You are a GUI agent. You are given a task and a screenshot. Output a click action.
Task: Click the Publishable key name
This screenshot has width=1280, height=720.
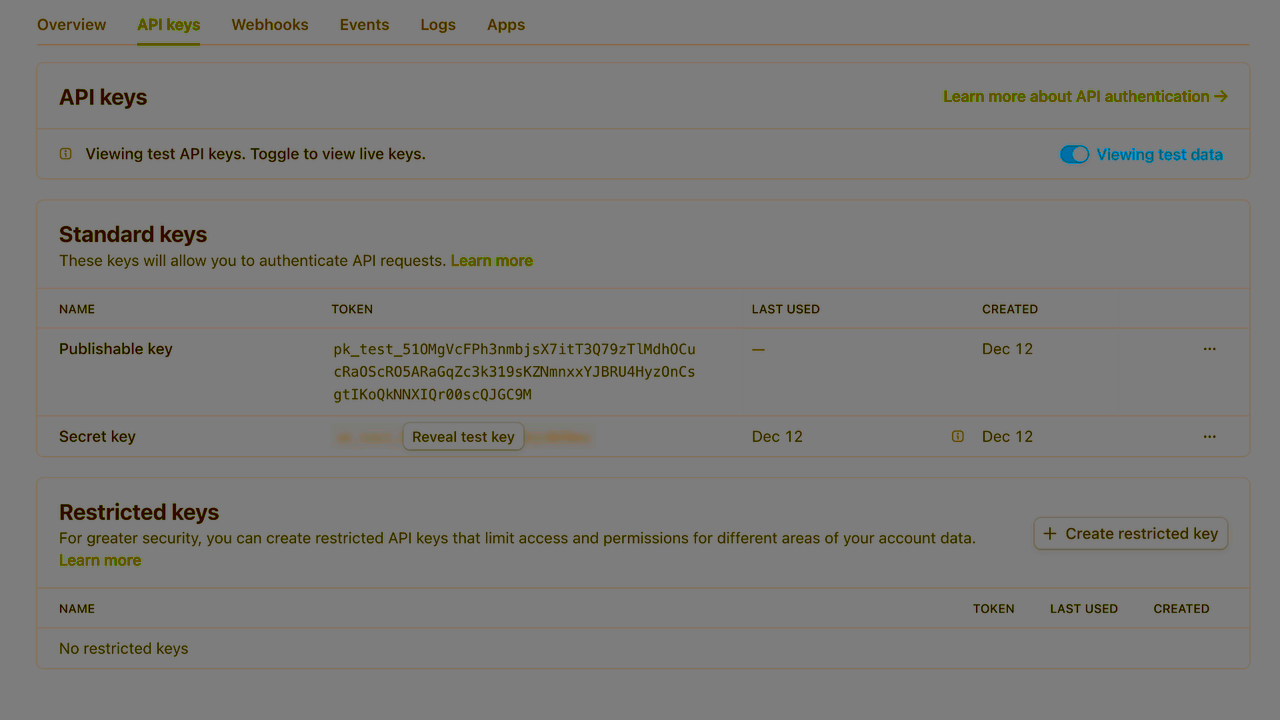tap(115, 349)
